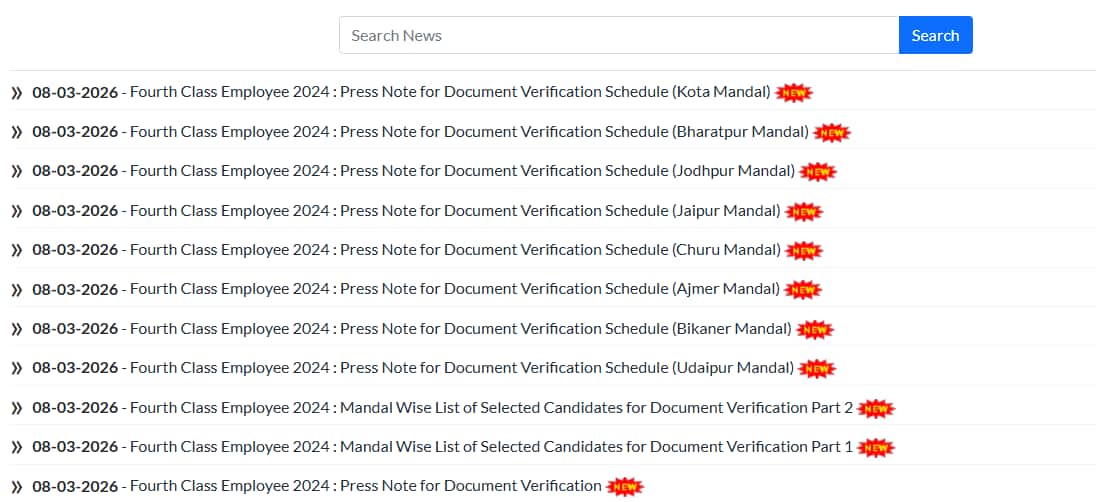Click NEW badge beside Kota Mandal entry
Image resolution: width=1096 pixels, height=502 pixels.
pyautogui.click(x=794, y=93)
